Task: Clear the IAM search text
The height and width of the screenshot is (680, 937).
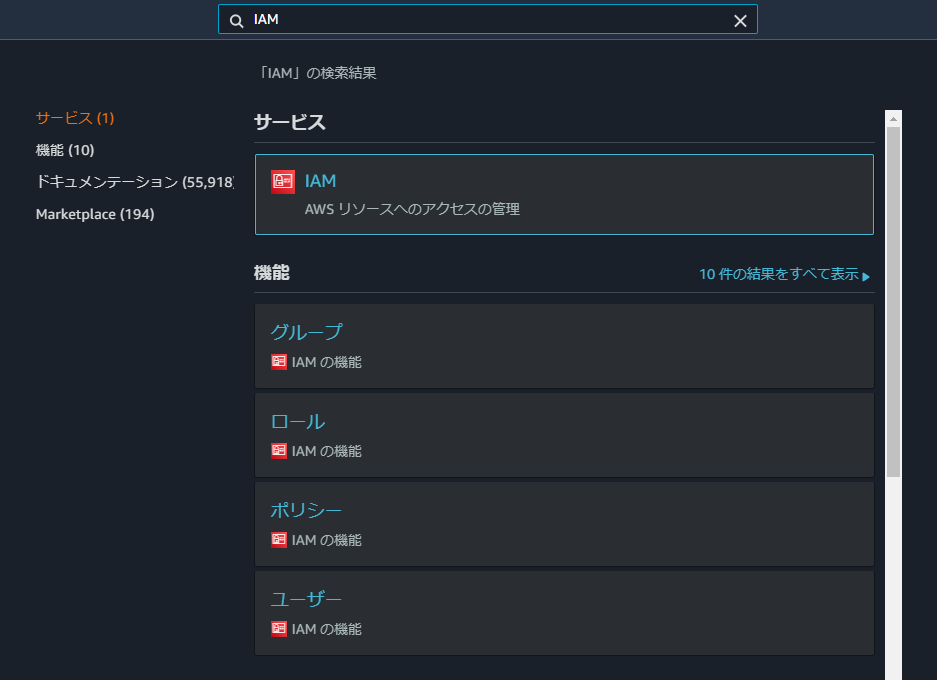Action: (x=740, y=21)
